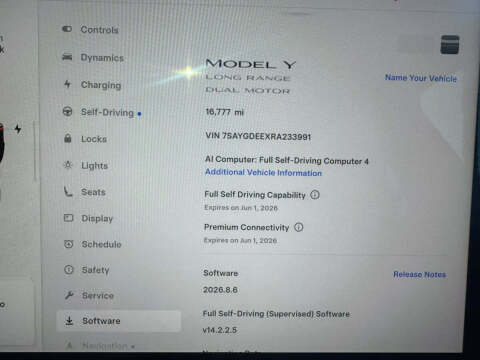
Task: Click the Software download icon
Action: [69, 321]
